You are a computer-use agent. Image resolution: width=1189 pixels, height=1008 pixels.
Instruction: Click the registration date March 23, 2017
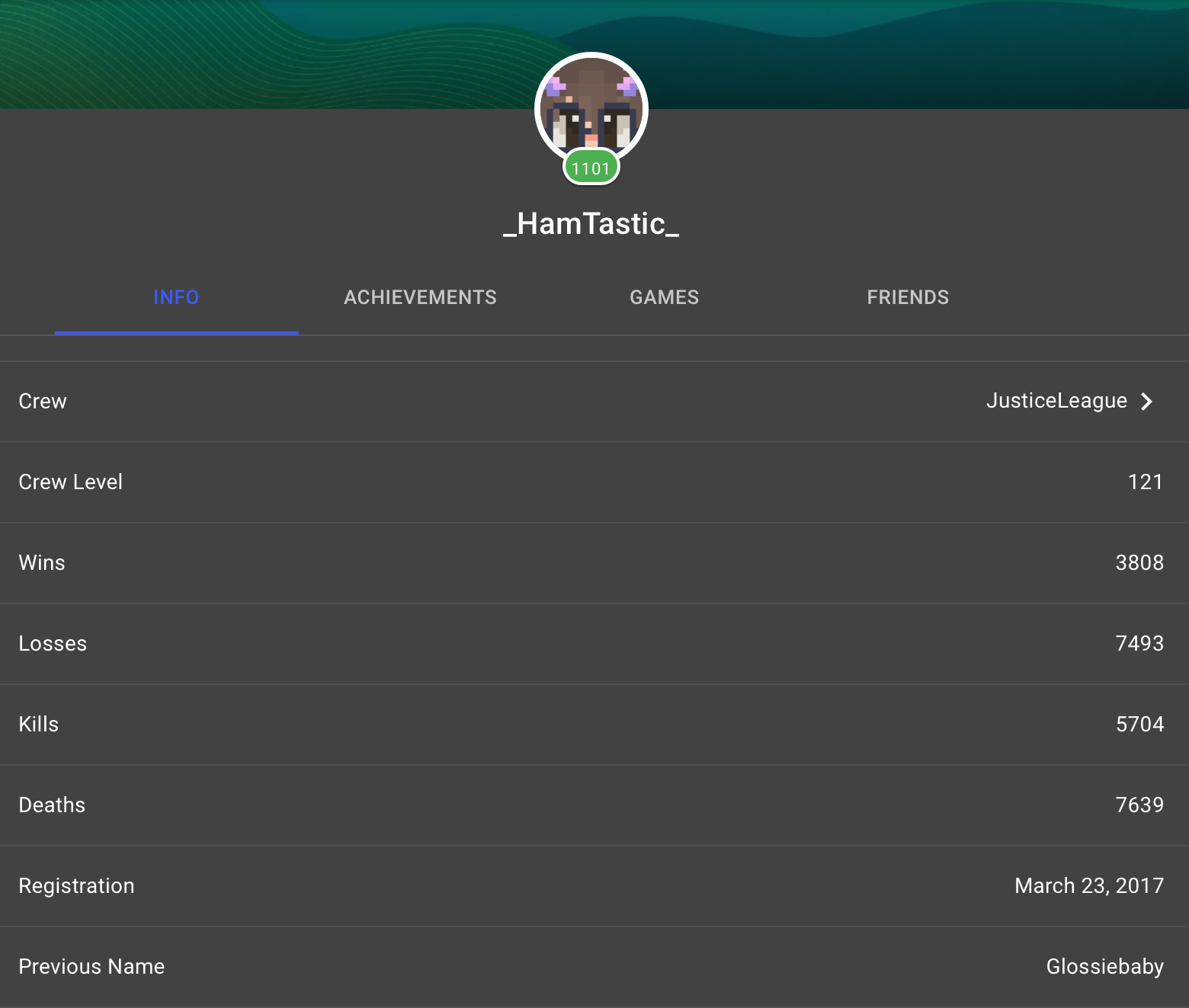point(1089,886)
